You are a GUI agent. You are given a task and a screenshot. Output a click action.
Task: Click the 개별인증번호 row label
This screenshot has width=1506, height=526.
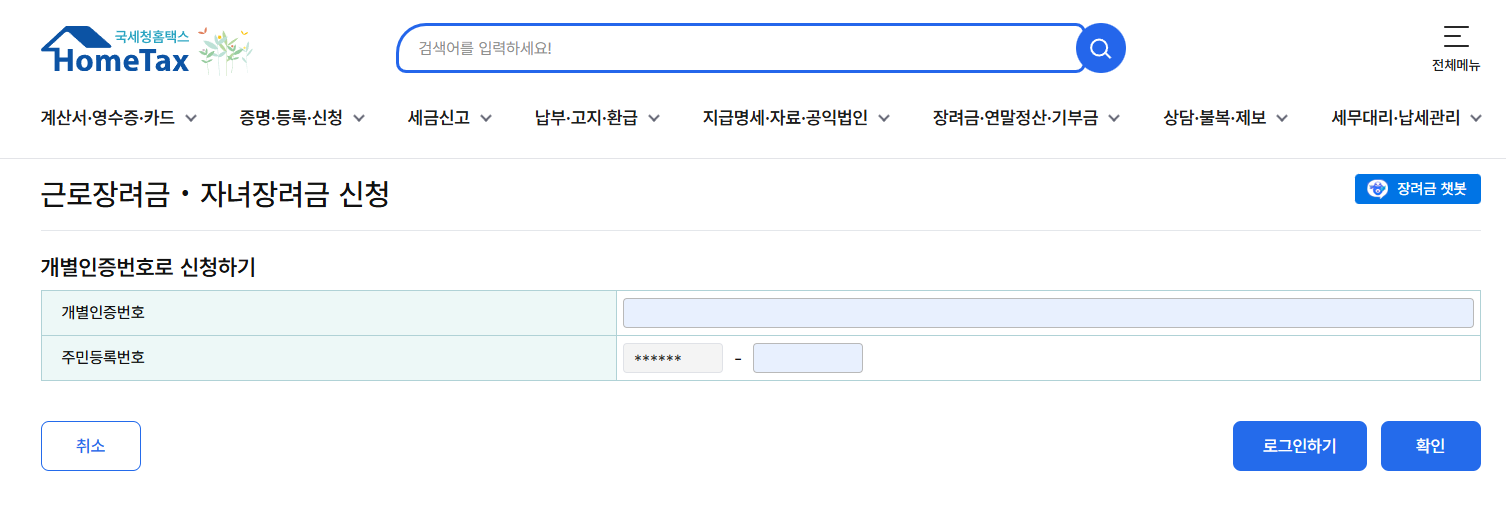click(x=103, y=313)
